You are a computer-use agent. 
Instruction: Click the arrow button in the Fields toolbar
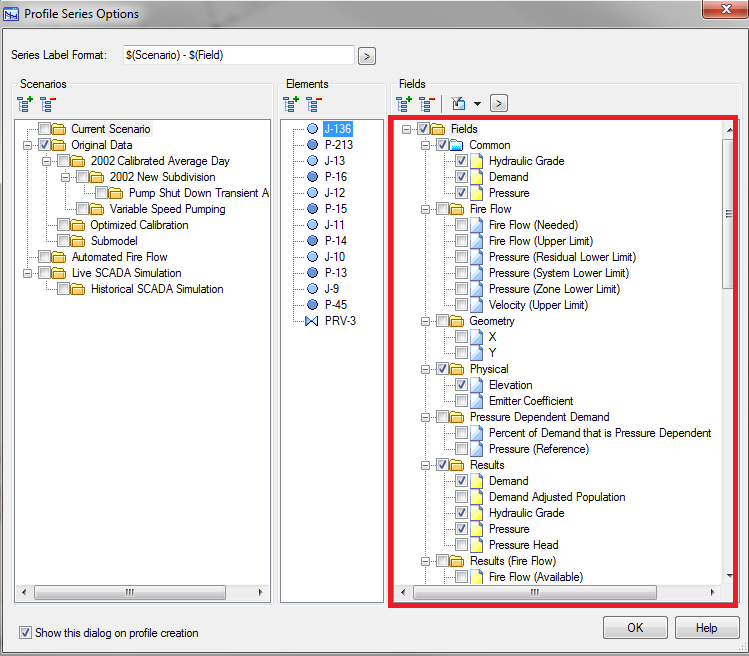click(x=499, y=103)
